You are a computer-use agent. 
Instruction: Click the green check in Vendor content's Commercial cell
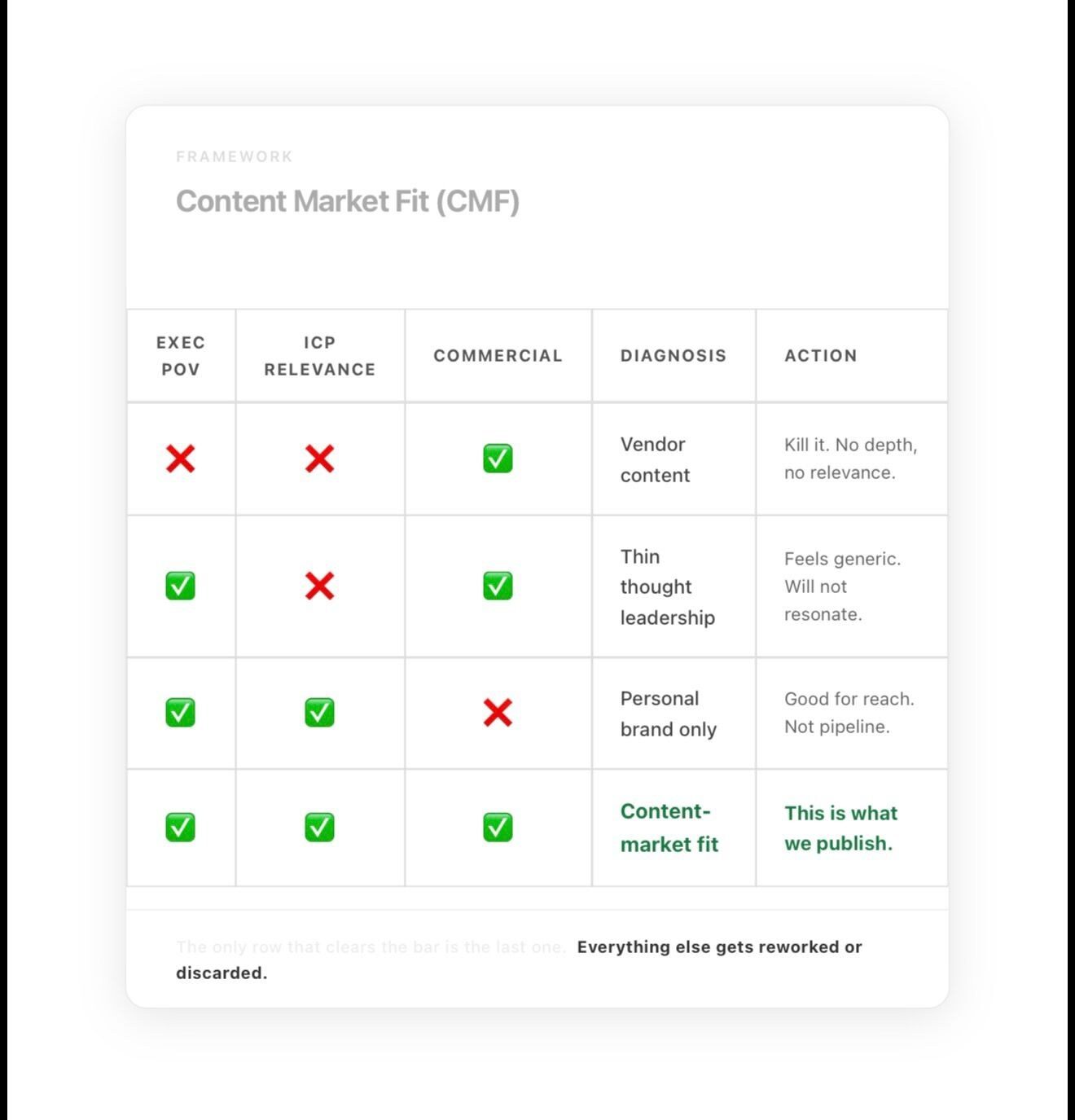click(x=498, y=459)
